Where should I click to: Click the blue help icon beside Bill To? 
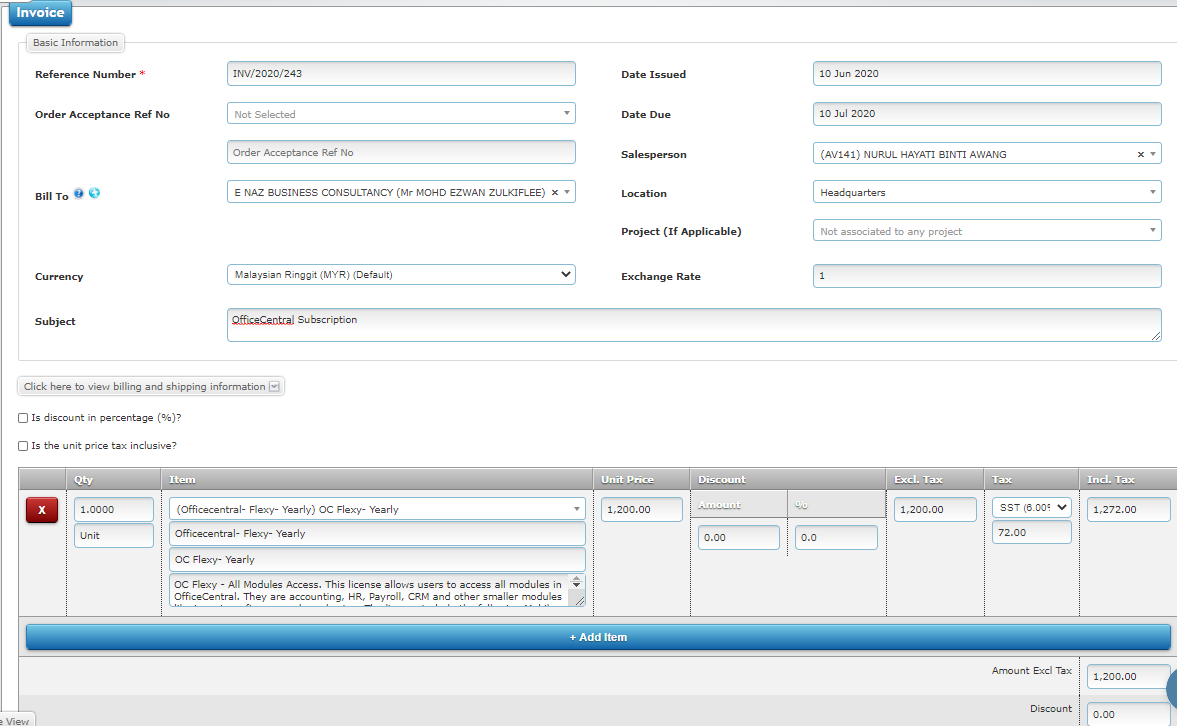tap(79, 194)
